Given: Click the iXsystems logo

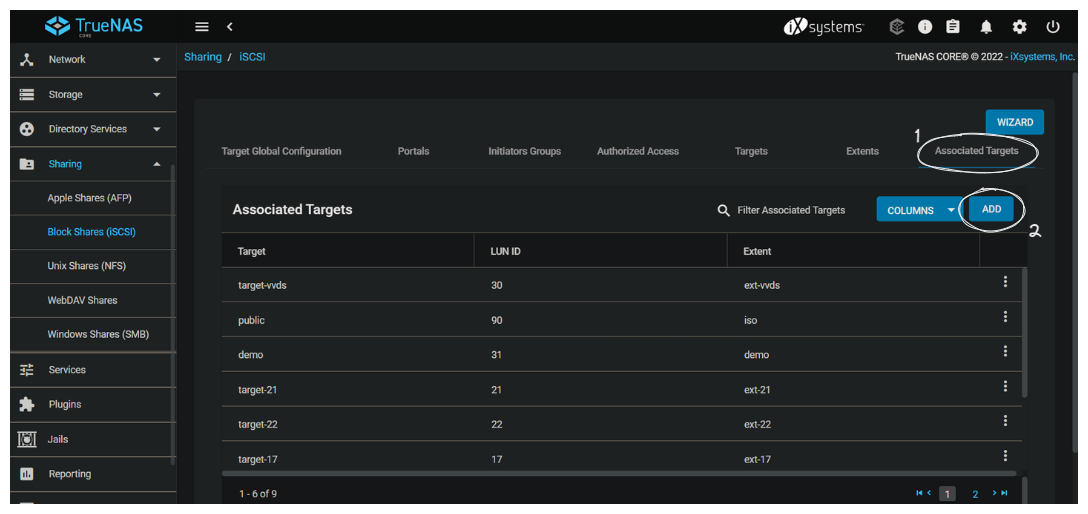Looking at the screenshot, I should coord(824,27).
